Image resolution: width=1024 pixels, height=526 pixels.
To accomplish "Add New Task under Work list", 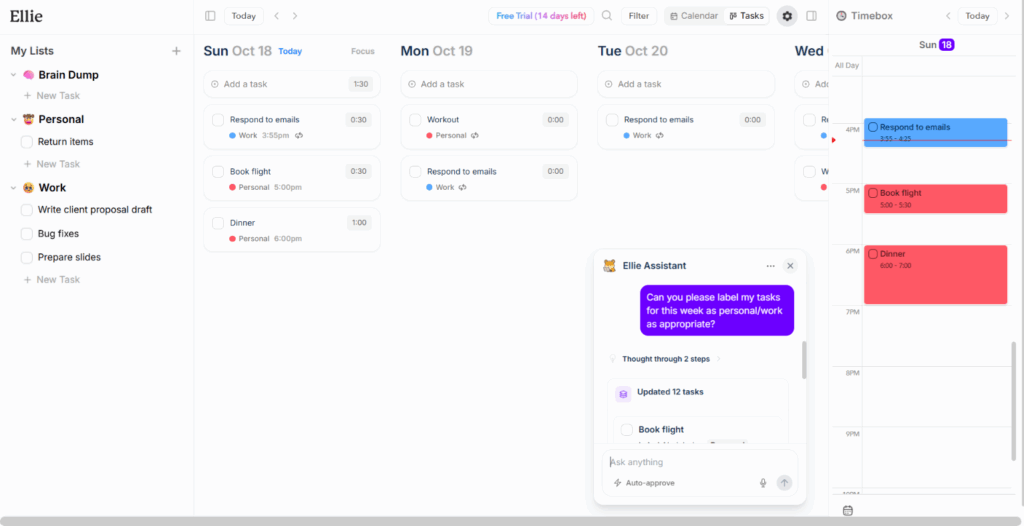I will [x=52, y=280].
